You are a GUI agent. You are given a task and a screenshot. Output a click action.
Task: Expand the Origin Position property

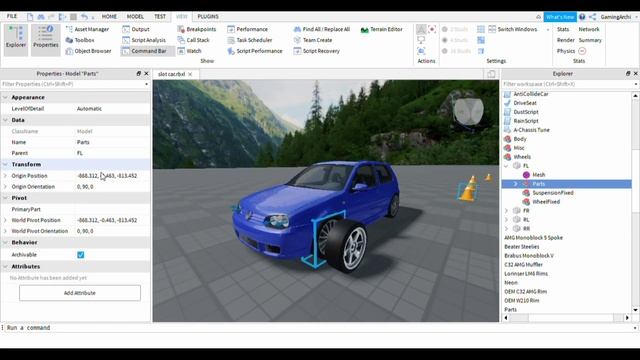5,176
